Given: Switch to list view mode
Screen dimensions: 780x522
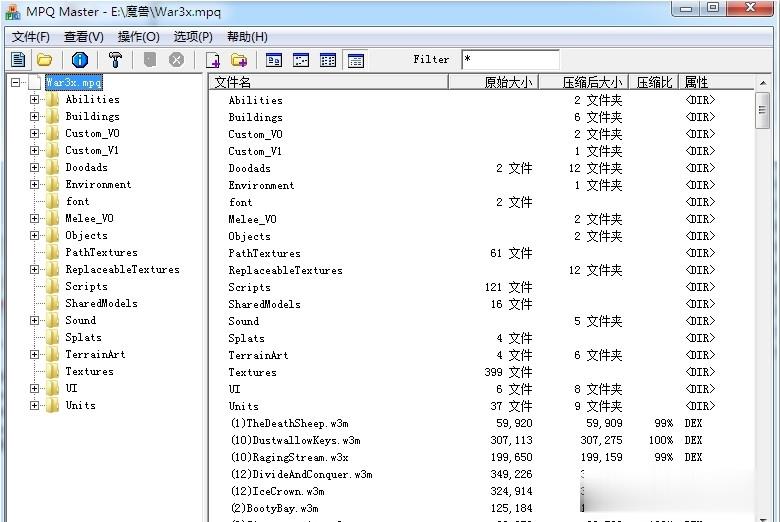Looking at the screenshot, I should (x=328, y=60).
